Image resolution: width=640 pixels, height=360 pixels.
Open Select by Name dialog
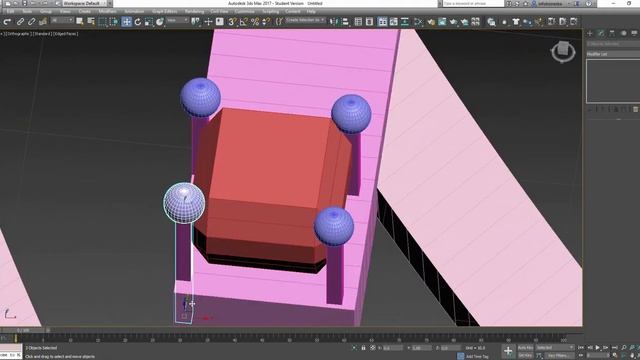(x=91, y=22)
